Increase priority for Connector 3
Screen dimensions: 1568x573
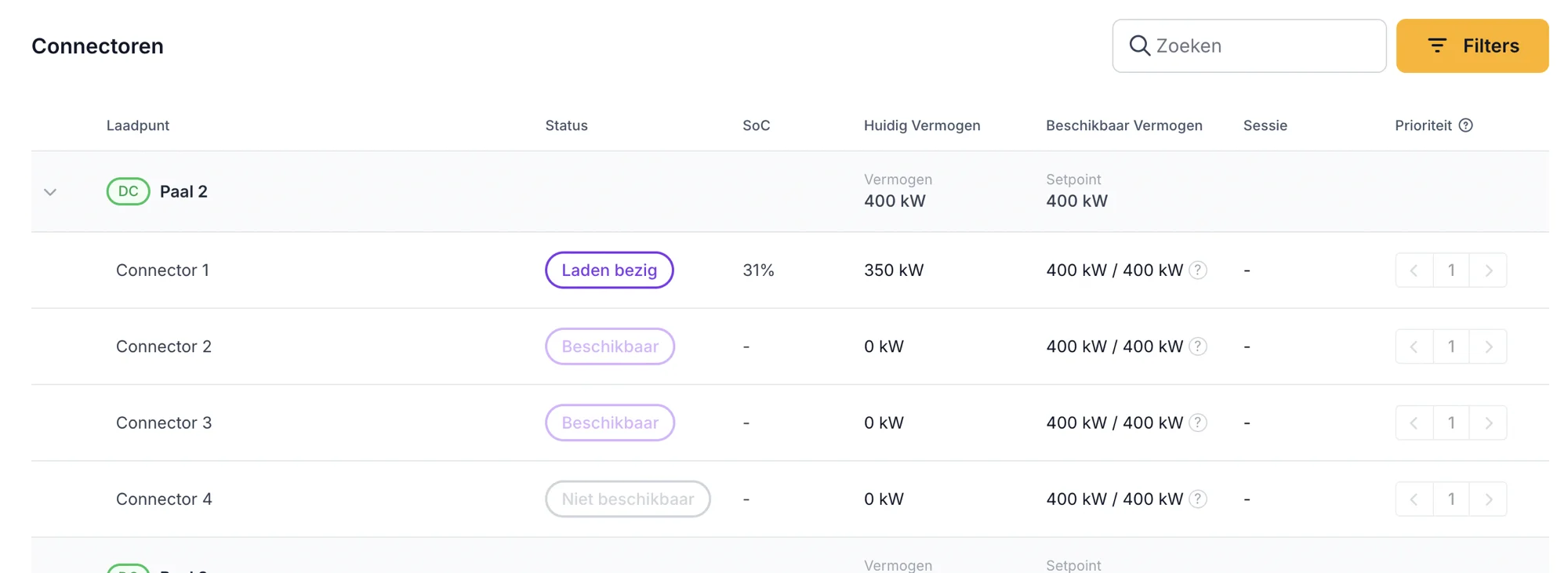coord(1488,422)
